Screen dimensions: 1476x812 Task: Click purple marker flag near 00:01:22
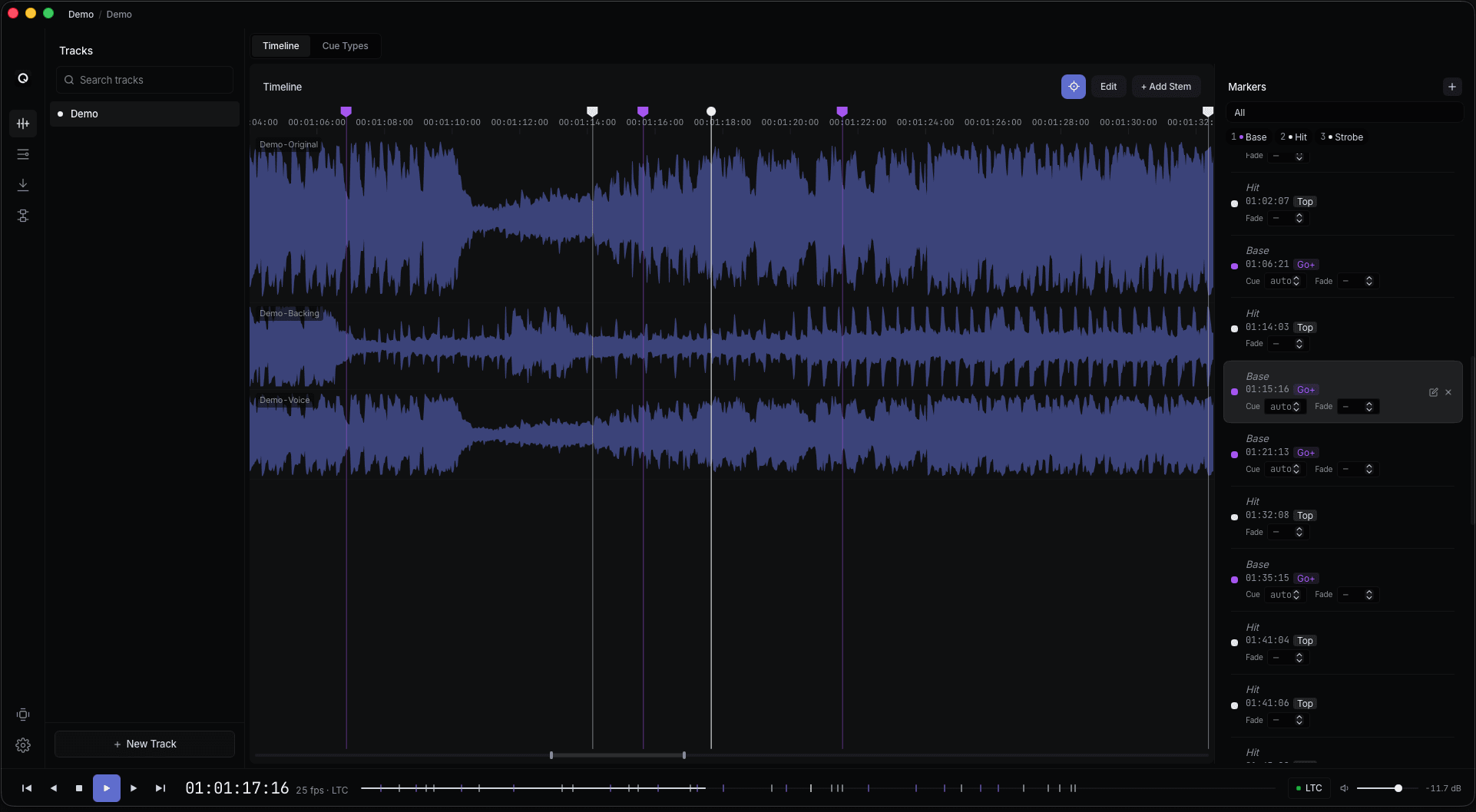(x=842, y=112)
